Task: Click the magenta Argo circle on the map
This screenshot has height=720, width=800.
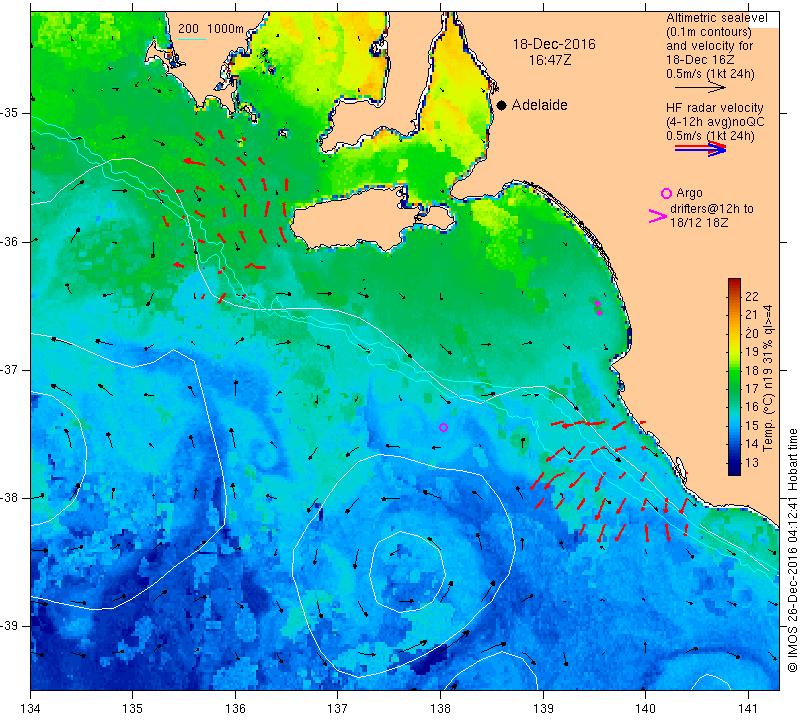Action: click(443, 428)
